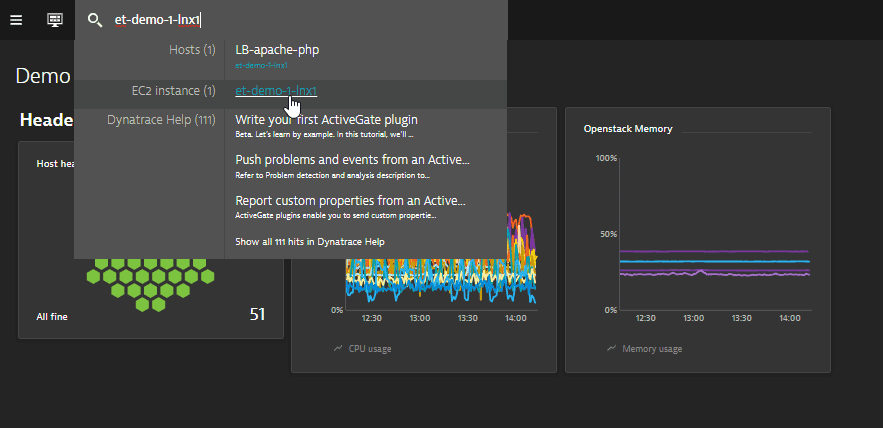Open the hamburger navigation menu

pyautogui.click(x=16, y=20)
